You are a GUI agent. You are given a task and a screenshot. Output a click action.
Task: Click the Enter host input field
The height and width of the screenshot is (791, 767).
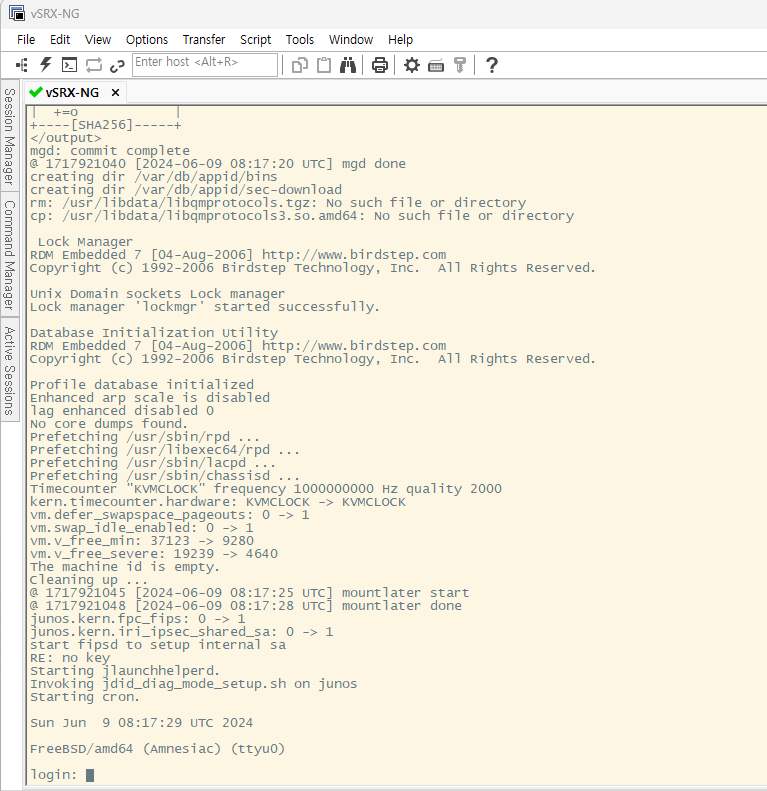(205, 65)
